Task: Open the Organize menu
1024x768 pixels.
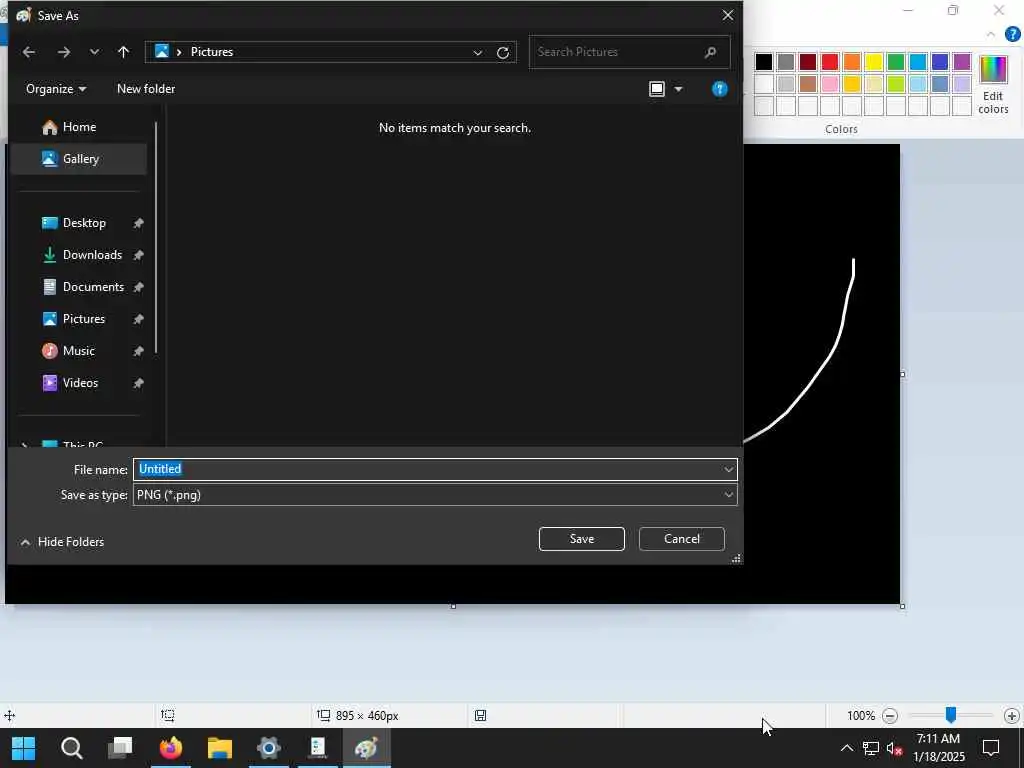Action: (x=56, y=89)
